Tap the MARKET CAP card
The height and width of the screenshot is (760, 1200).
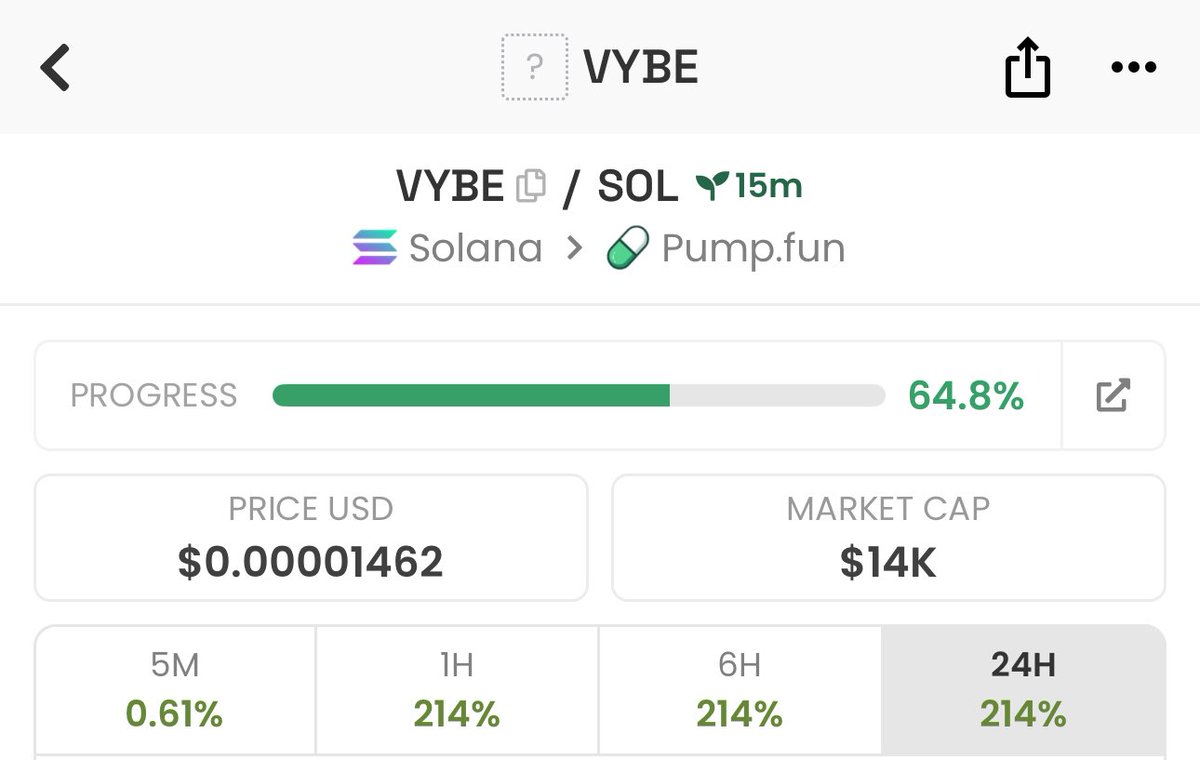pyautogui.click(x=888, y=537)
